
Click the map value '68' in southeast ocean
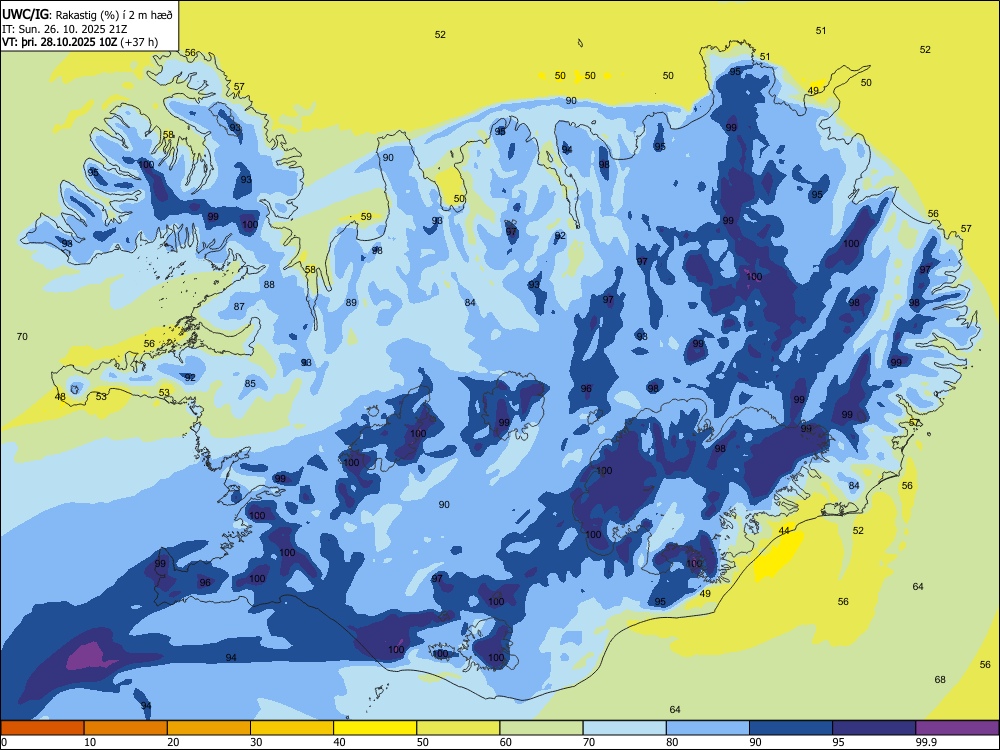click(940, 679)
